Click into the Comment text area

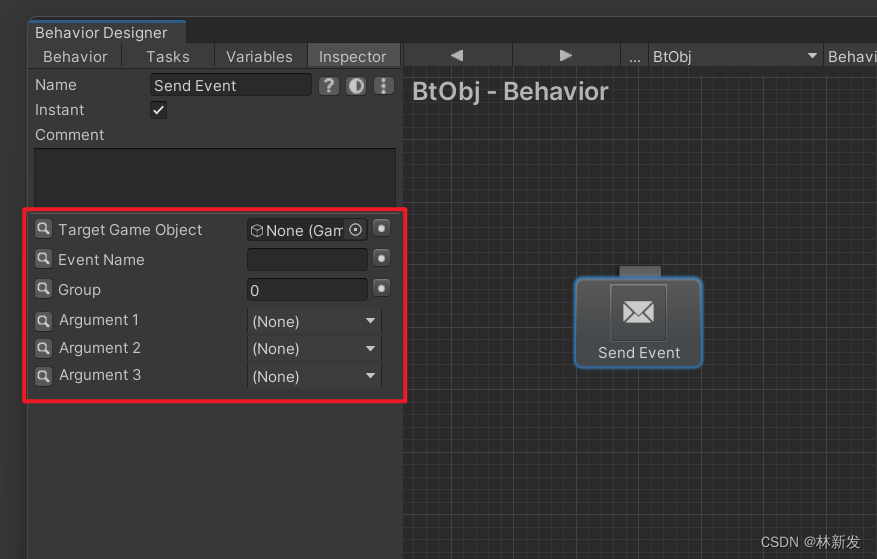[215, 176]
